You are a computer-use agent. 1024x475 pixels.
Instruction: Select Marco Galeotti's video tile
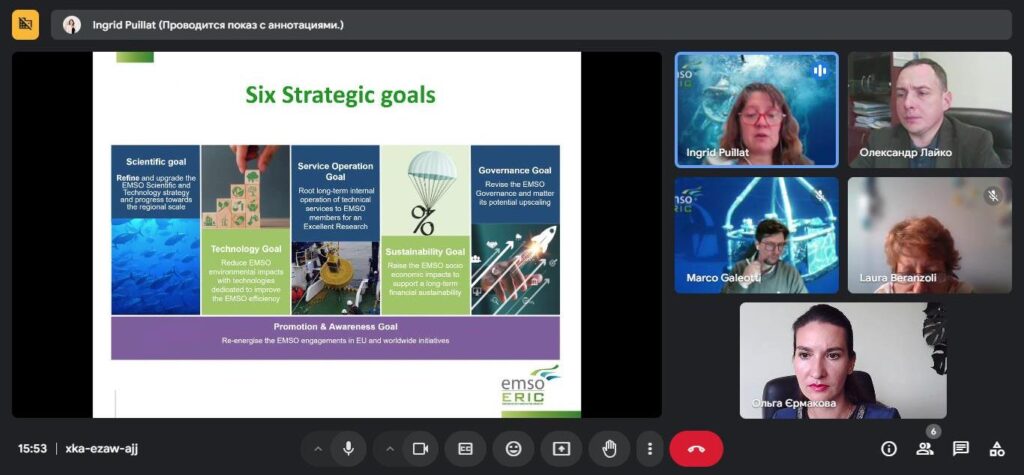[756, 236]
